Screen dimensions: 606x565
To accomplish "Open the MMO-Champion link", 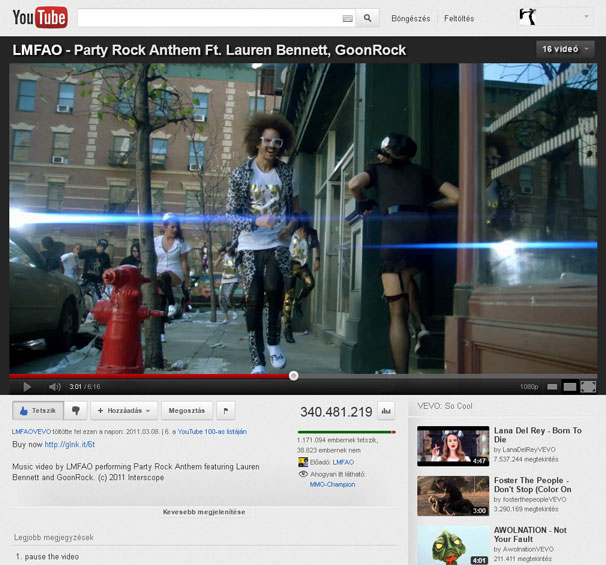I will pos(332,485).
